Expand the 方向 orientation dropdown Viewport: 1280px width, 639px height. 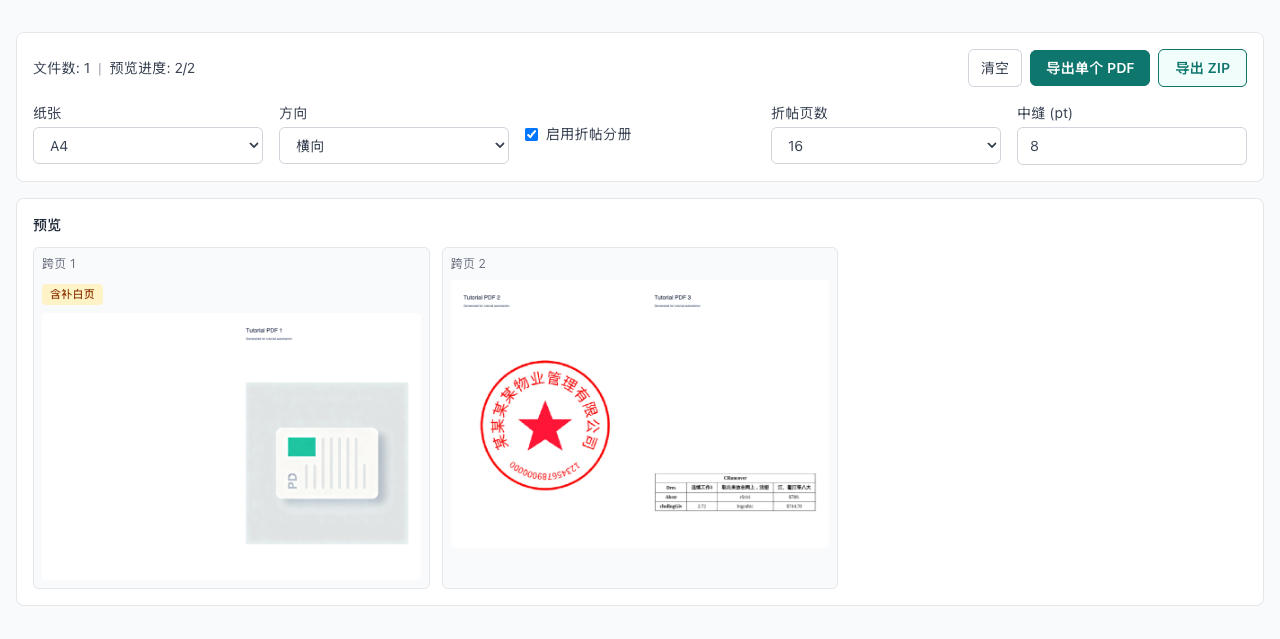pos(393,146)
